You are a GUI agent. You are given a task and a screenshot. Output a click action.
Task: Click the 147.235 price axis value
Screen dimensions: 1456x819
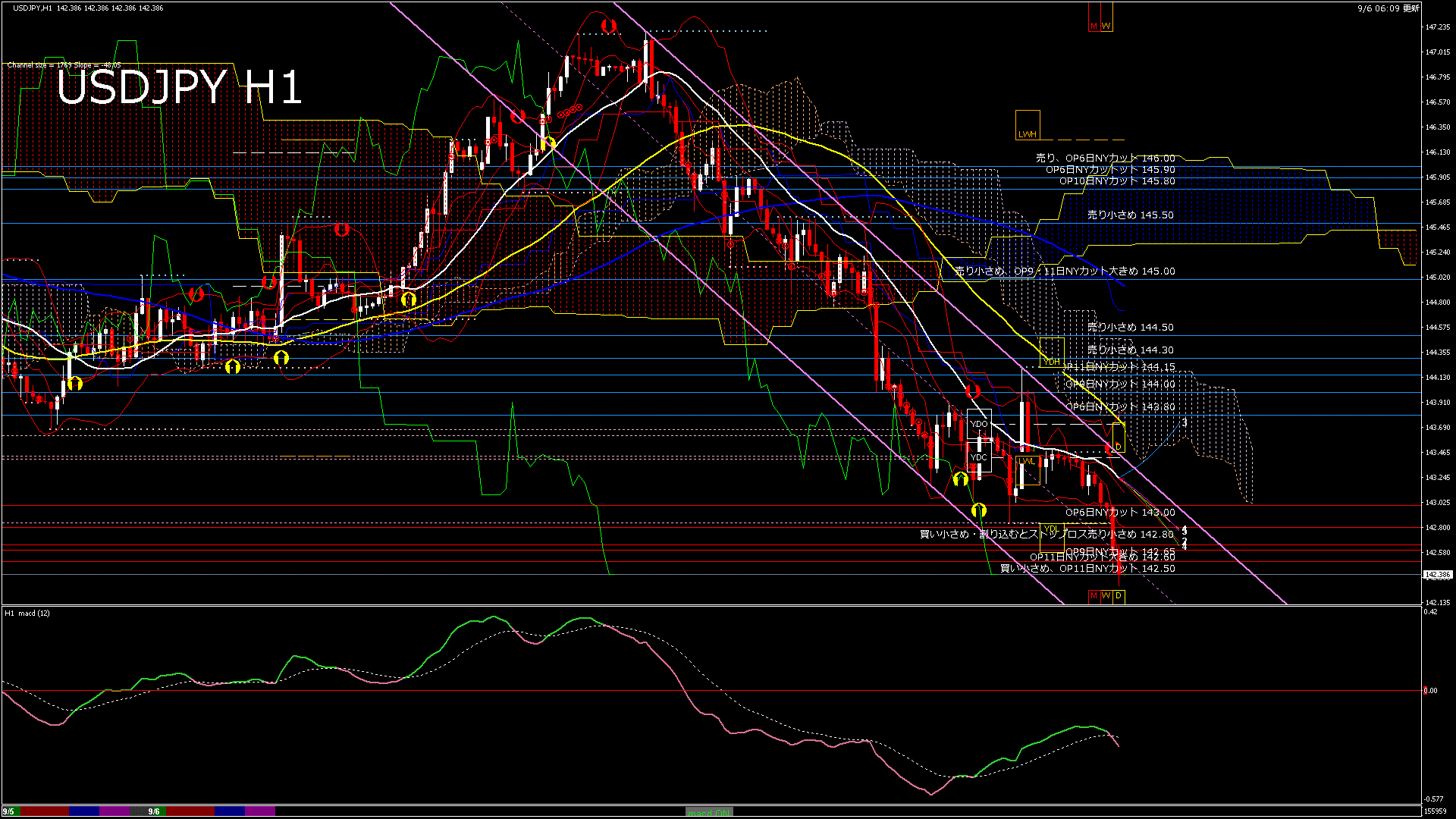coord(1438,27)
